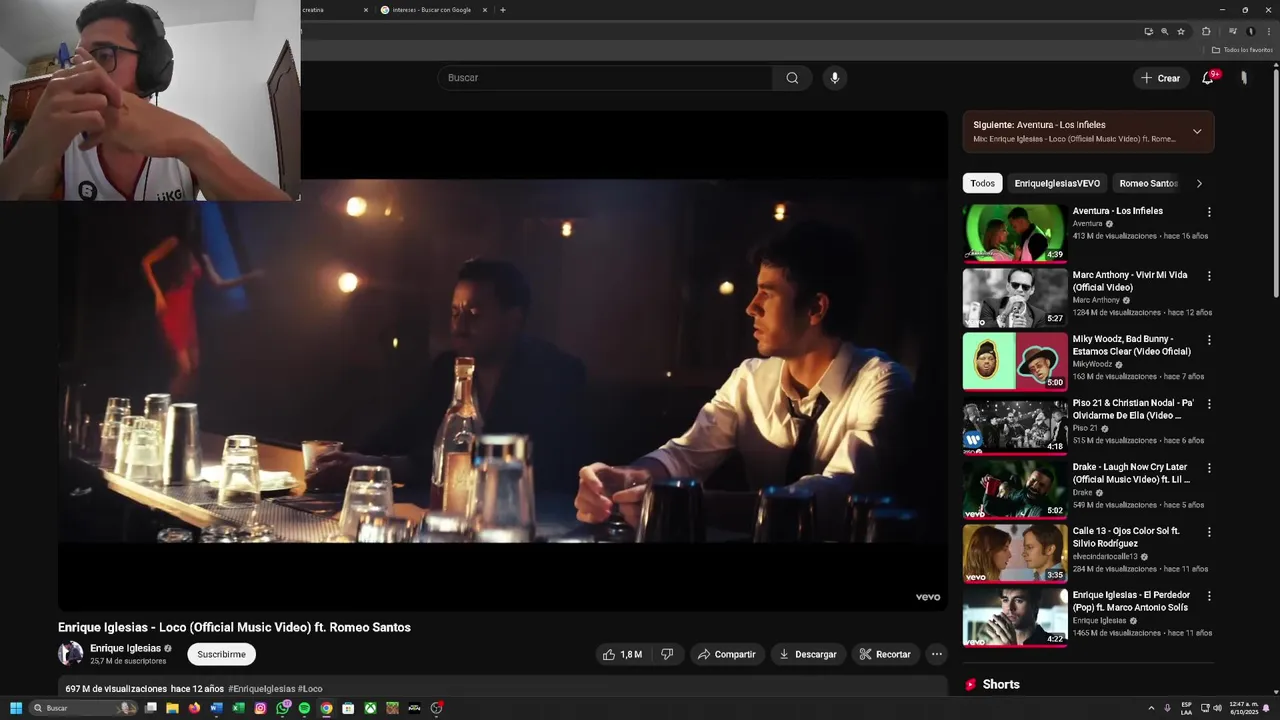Open options for El Perdedor video
This screenshot has width=1280, height=720.
1209,596
